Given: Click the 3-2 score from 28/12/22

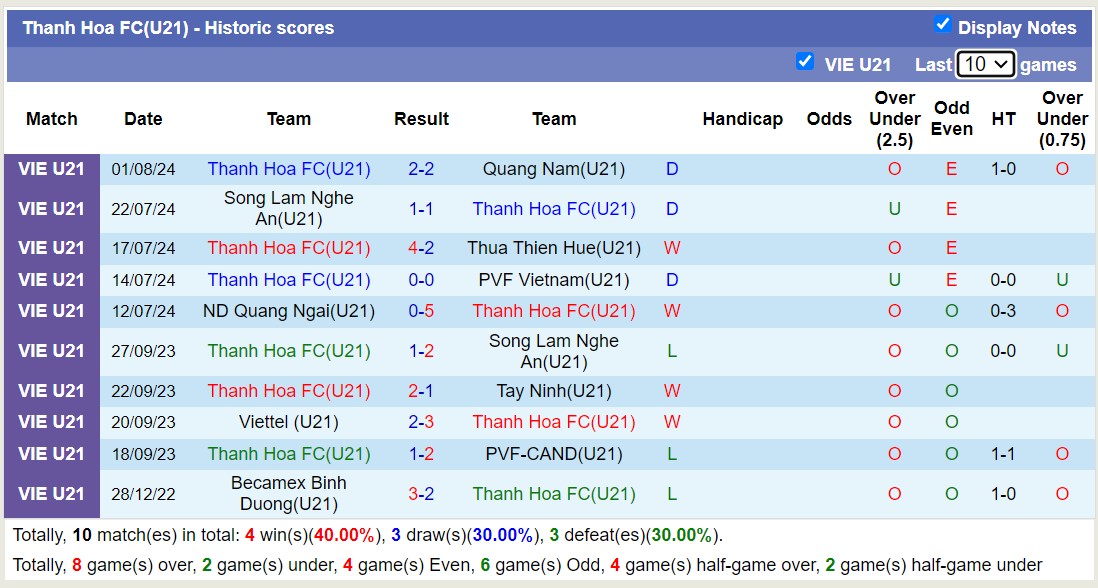Looking at the screenshot, I should pos(421,493).
